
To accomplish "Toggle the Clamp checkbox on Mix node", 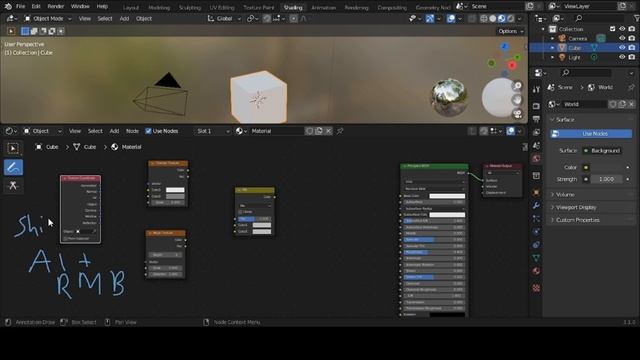I will pyautogui.click(x=240, y=212).
